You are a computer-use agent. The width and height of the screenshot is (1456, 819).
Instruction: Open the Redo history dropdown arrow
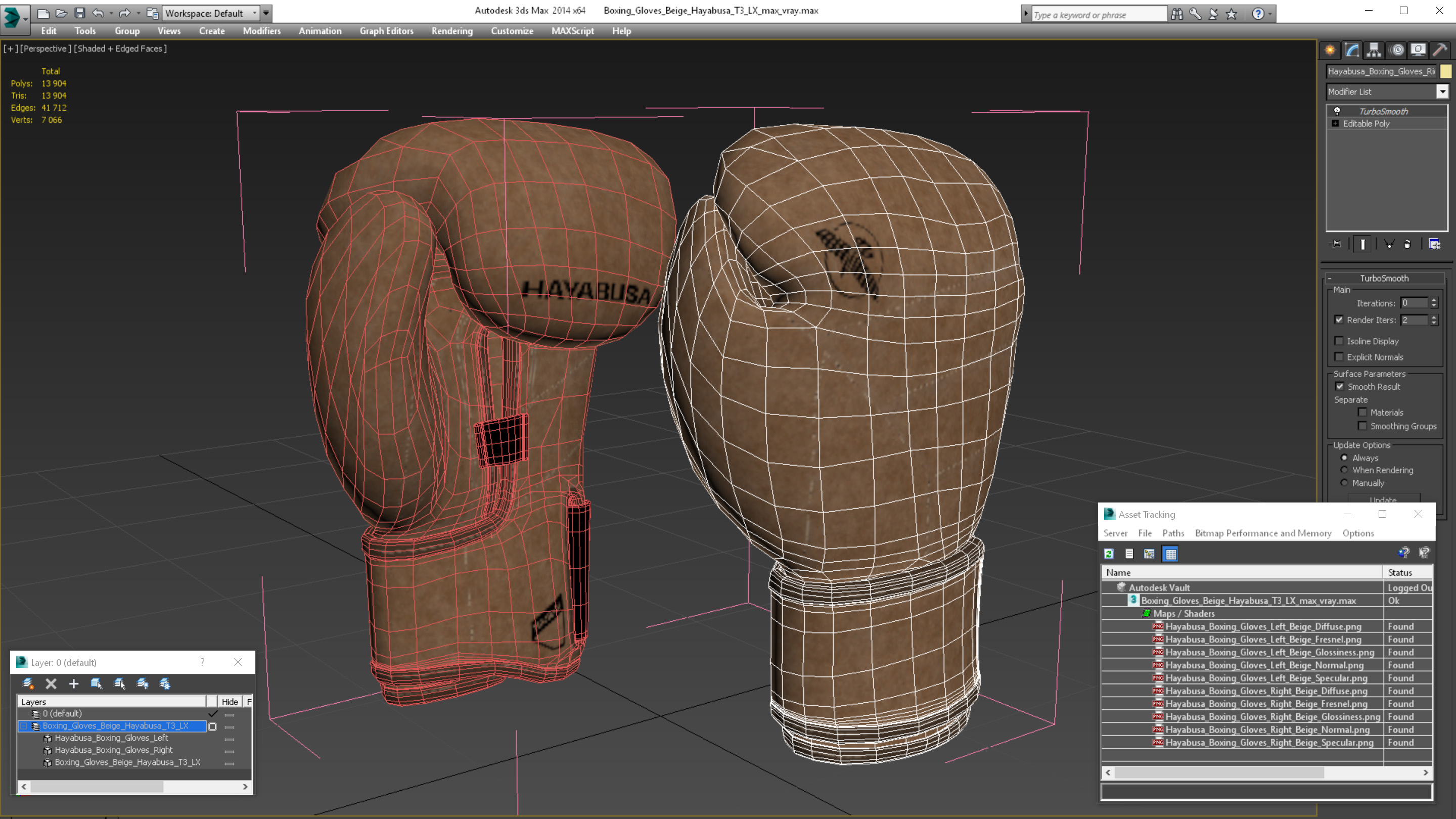tap(139, 13)
